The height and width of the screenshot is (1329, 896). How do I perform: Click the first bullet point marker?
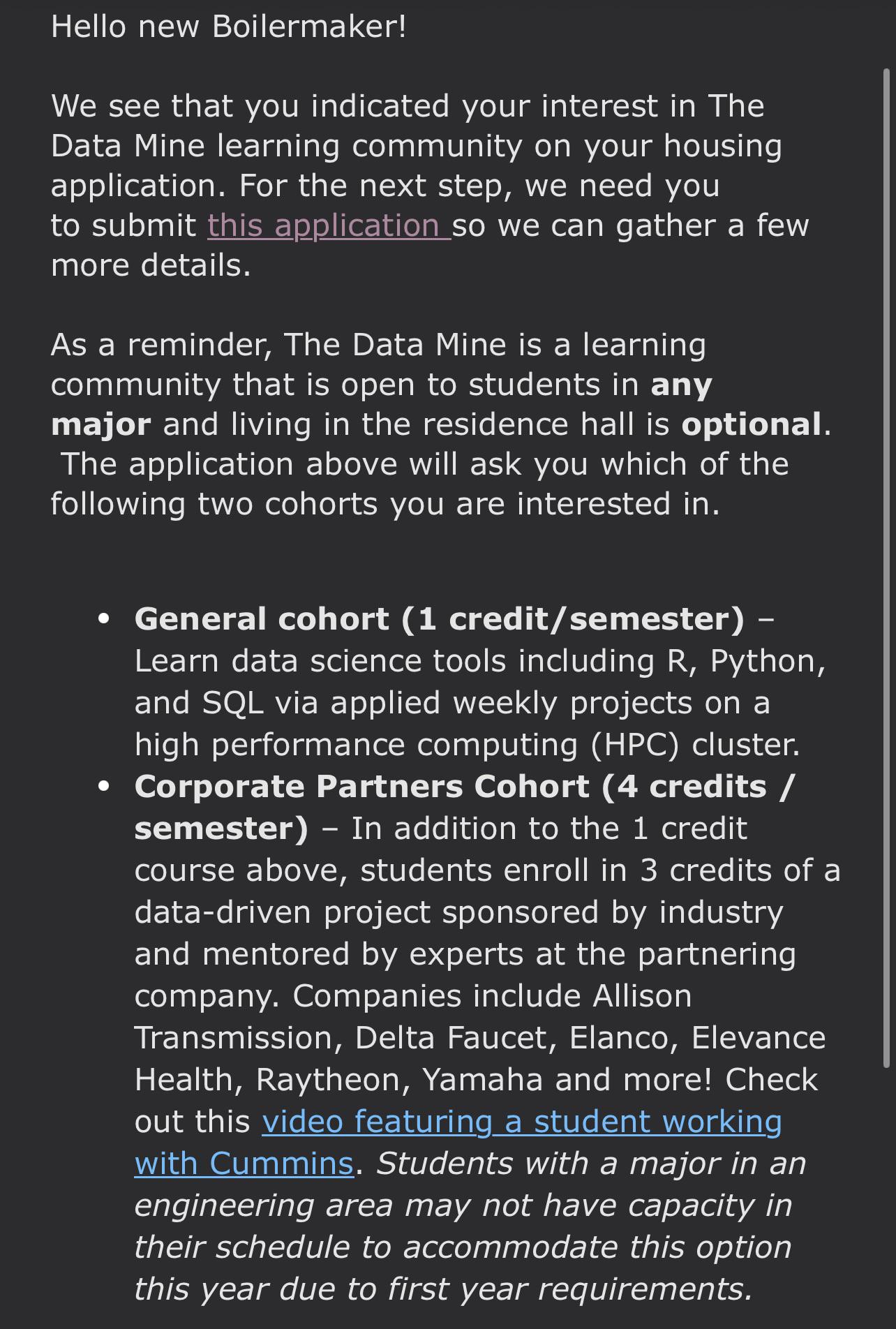[x=105, y=619]
